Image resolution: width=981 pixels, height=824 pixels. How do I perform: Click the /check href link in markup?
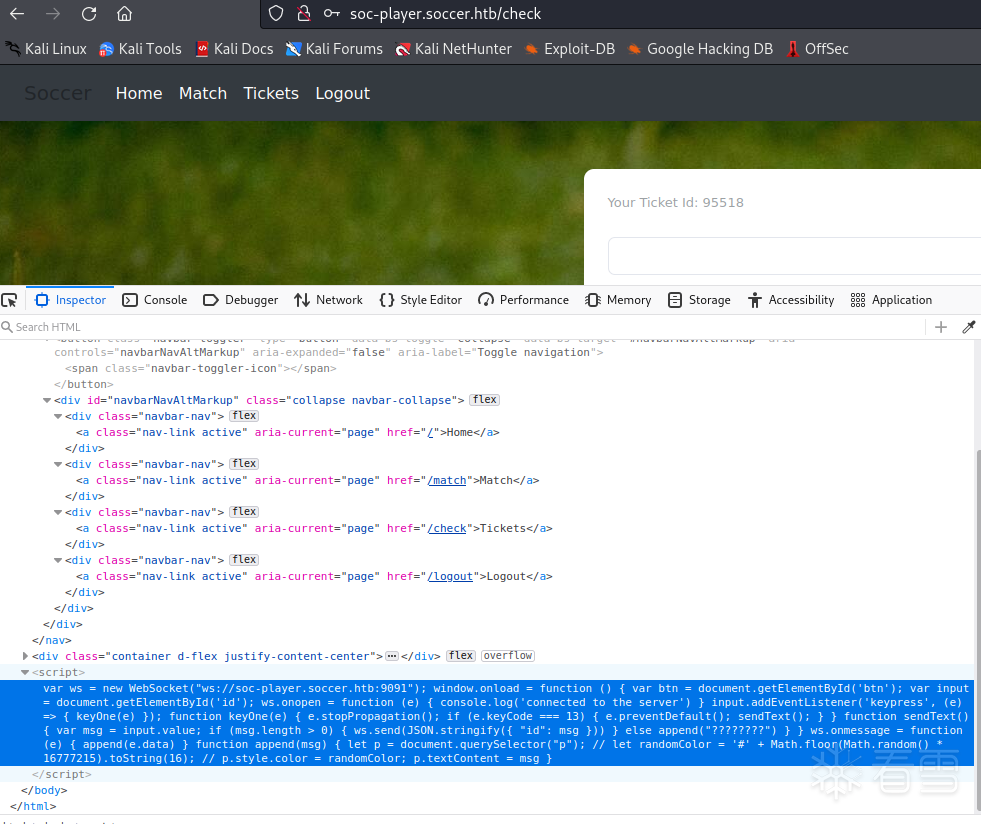[447, 529]
